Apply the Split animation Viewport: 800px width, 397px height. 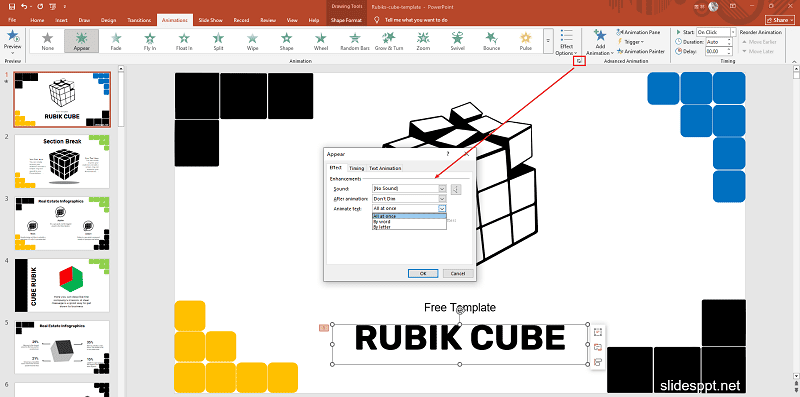(x=218, y=41)
